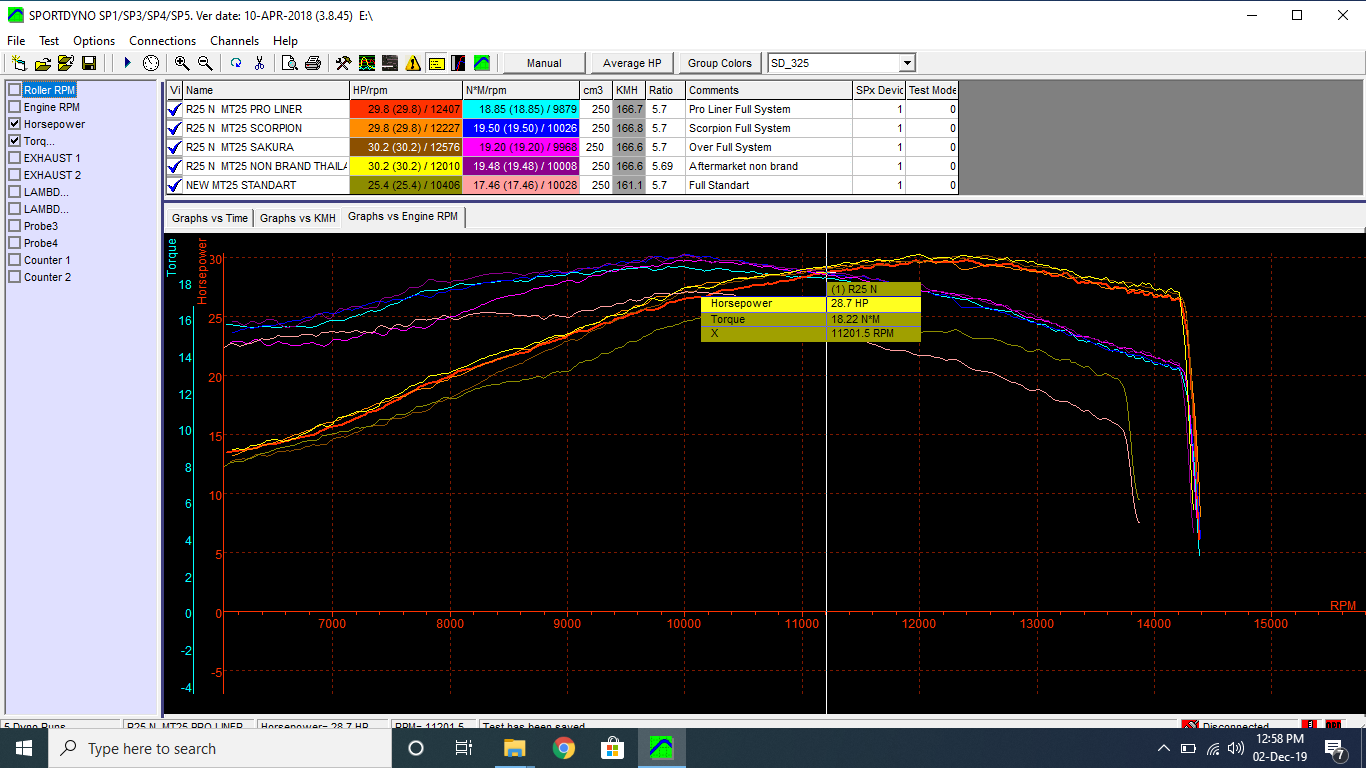This screenshot has width=1366, height=768.
Task: Open the Test menu
Action: (x=49, y=41)
